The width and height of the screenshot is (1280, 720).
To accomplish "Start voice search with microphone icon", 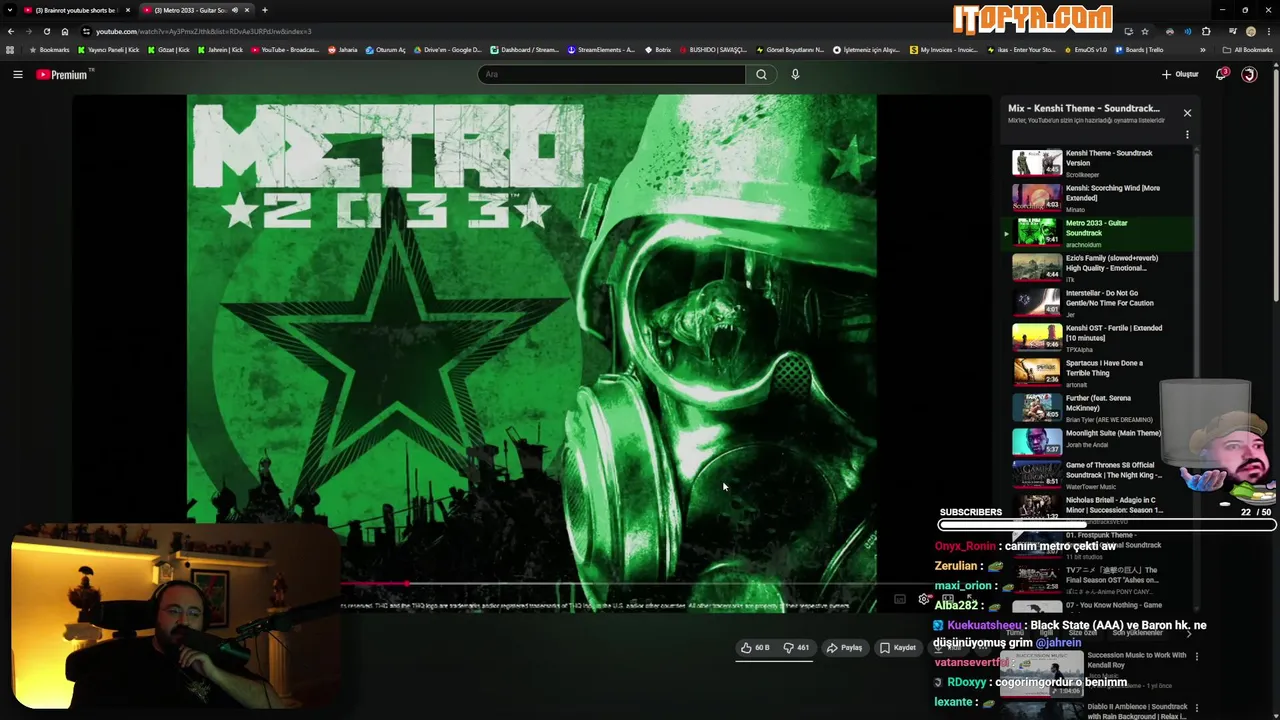I will (795, 74).
